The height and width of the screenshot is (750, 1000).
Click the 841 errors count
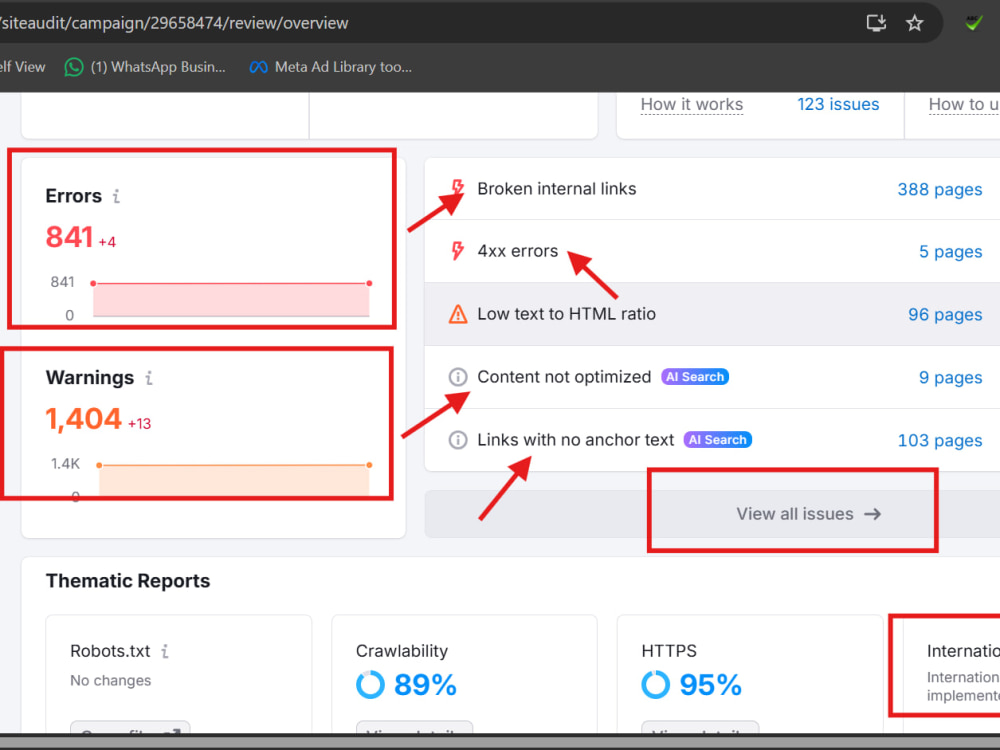(x=70, y=237)
